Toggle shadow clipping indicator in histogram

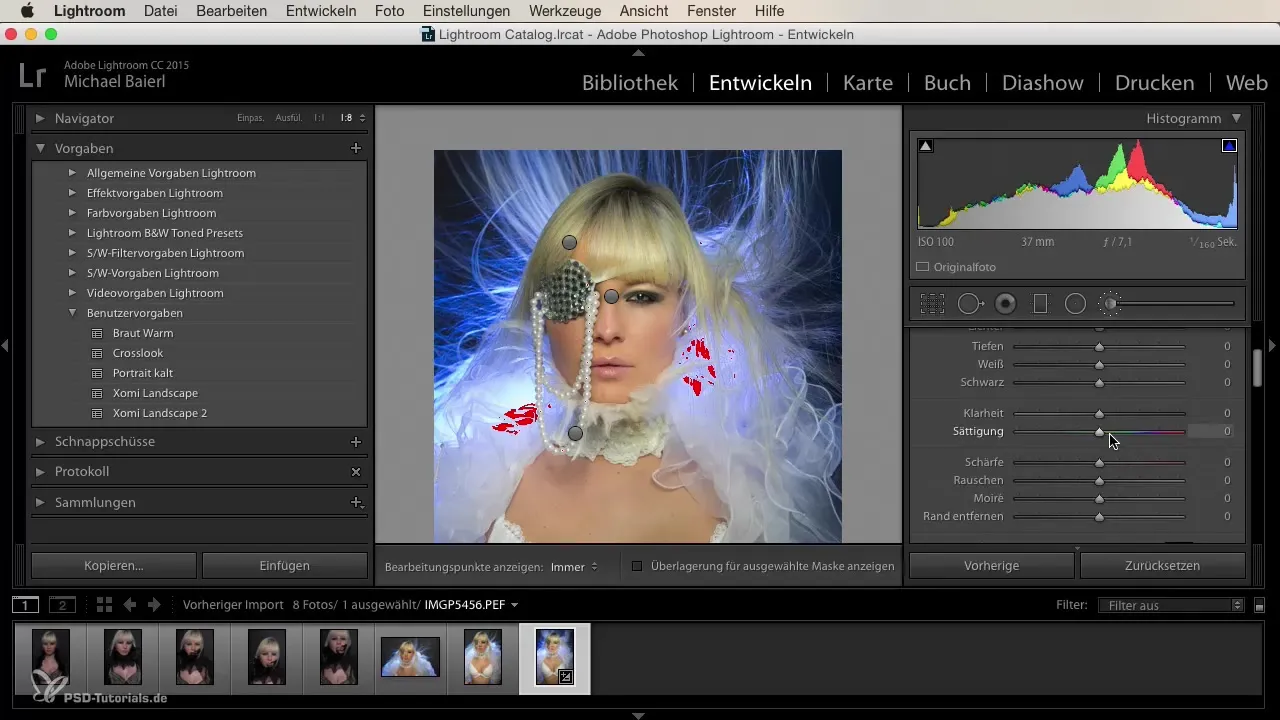(x=925, y=146)
